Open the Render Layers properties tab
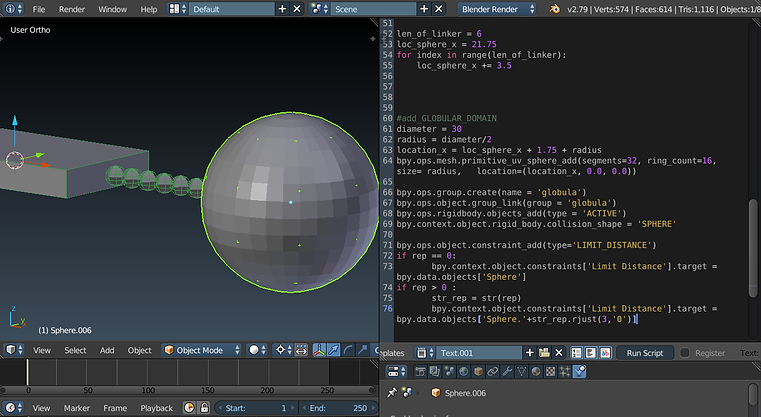Screen dimensions: 761x417 (x=434, y=371)
